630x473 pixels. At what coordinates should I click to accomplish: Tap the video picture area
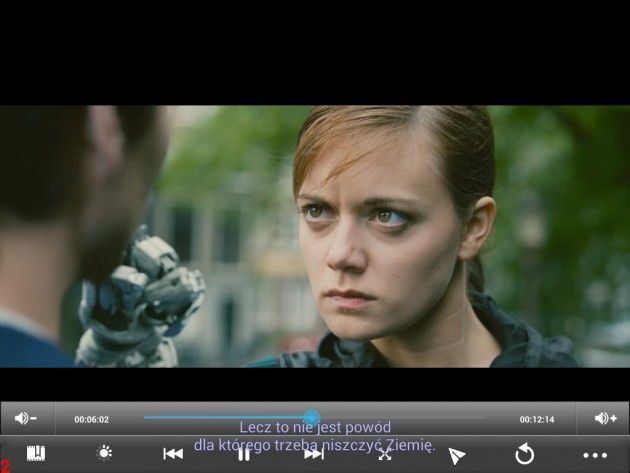tap(315, 236)
